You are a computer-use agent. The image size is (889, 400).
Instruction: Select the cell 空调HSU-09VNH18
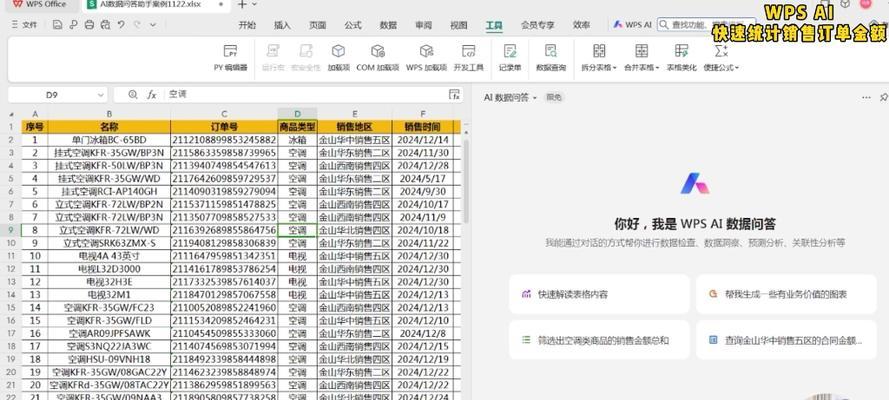coord(109,359)
